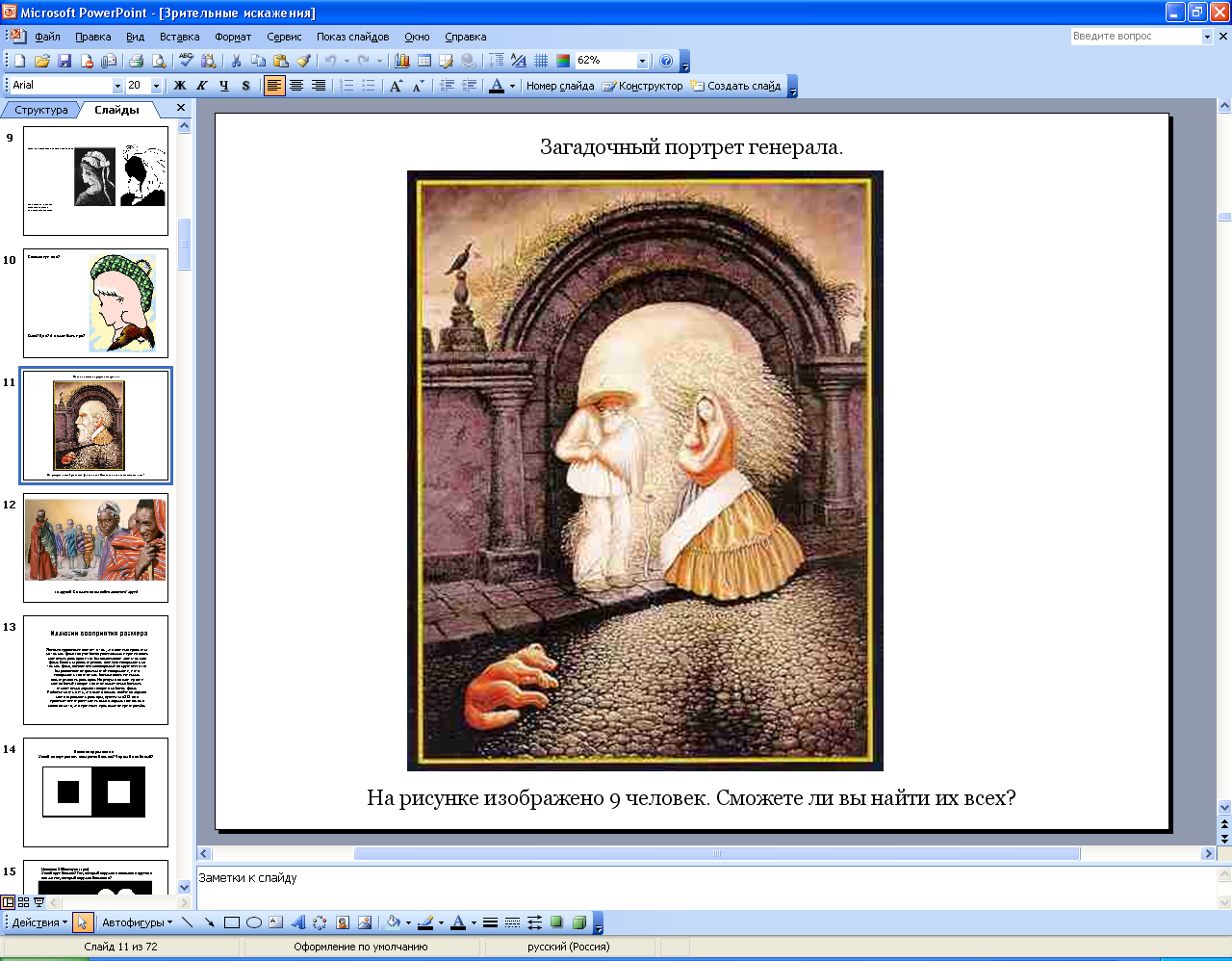Open dash style options
The image size is (1232, 961).
pyautogui.click(x=512, y=922)
